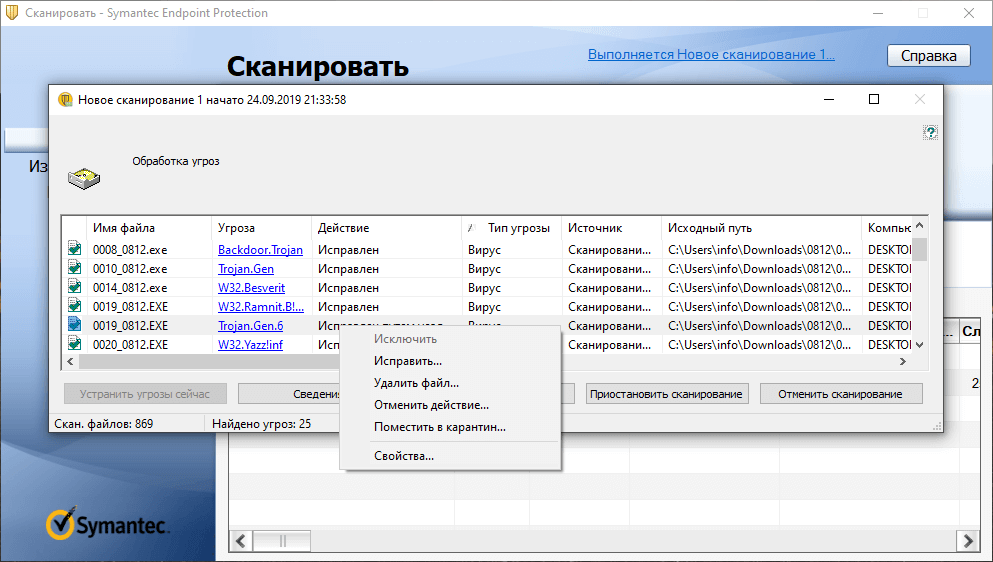This screenshot has width=993, height=562.
Task: Choose Удалить файл... from the context menu
Action: (416, 383)
